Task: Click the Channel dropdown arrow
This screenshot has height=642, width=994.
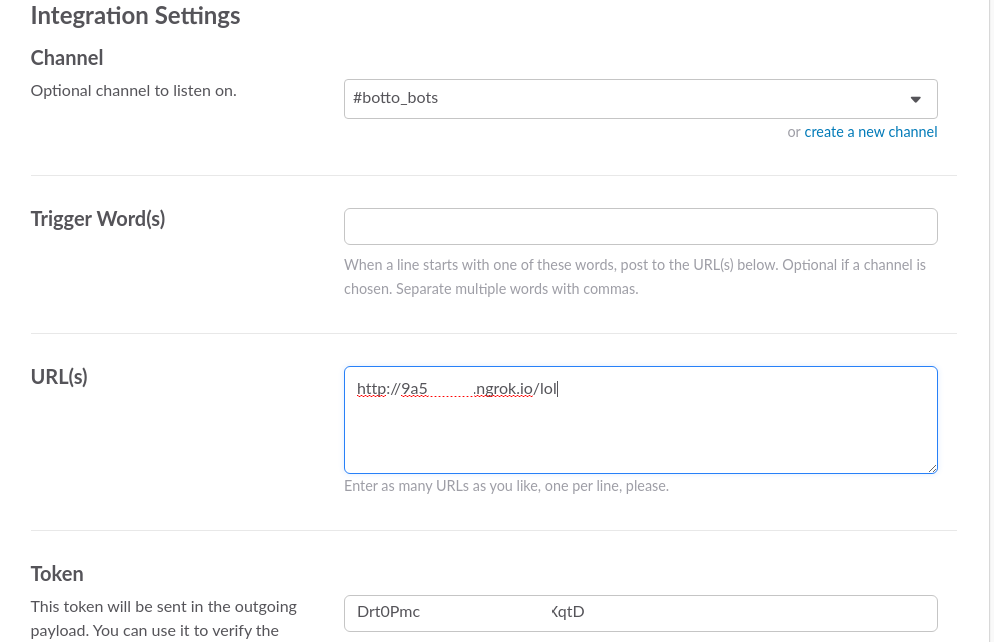Action: [x=915, y=99]
